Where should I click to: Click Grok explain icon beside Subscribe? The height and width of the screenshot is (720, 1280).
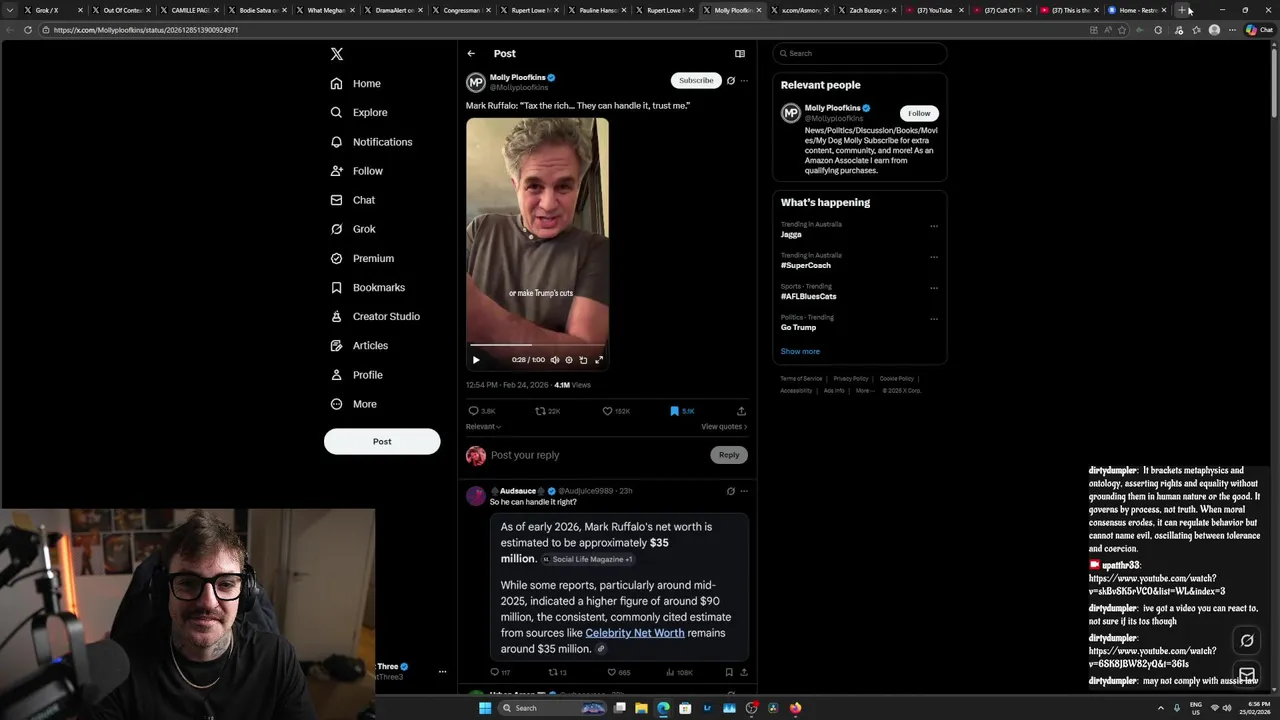tap(731, 81)
